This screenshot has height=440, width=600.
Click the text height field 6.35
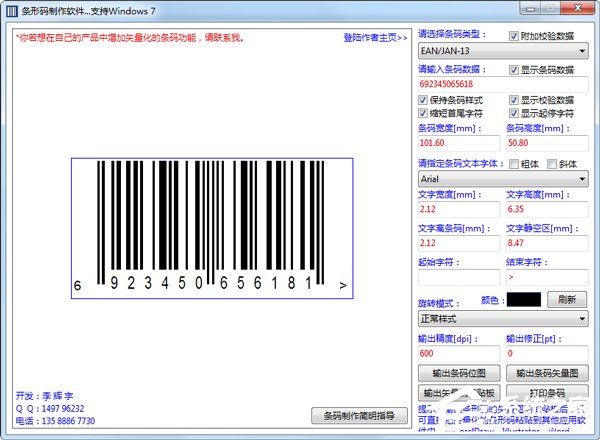click(x=547, y=209)
